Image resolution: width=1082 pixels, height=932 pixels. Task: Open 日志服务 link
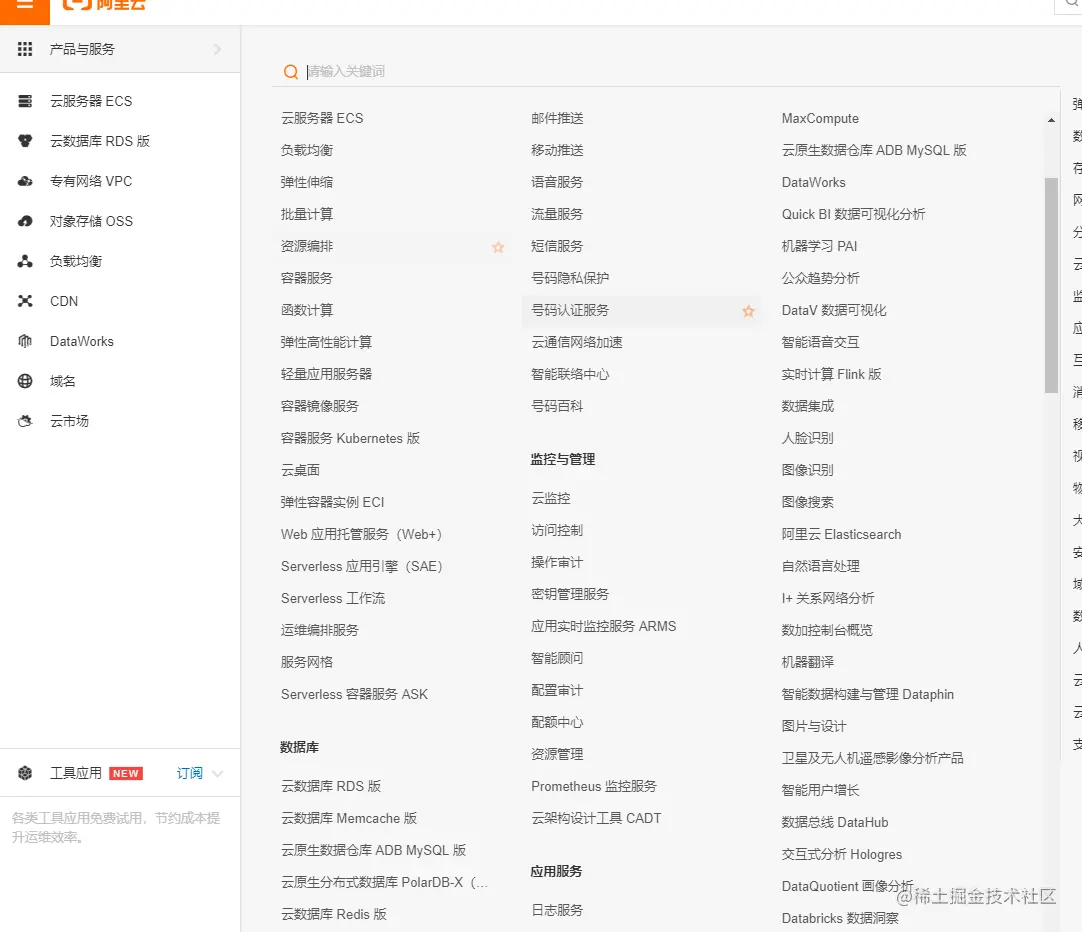(558, 910)
